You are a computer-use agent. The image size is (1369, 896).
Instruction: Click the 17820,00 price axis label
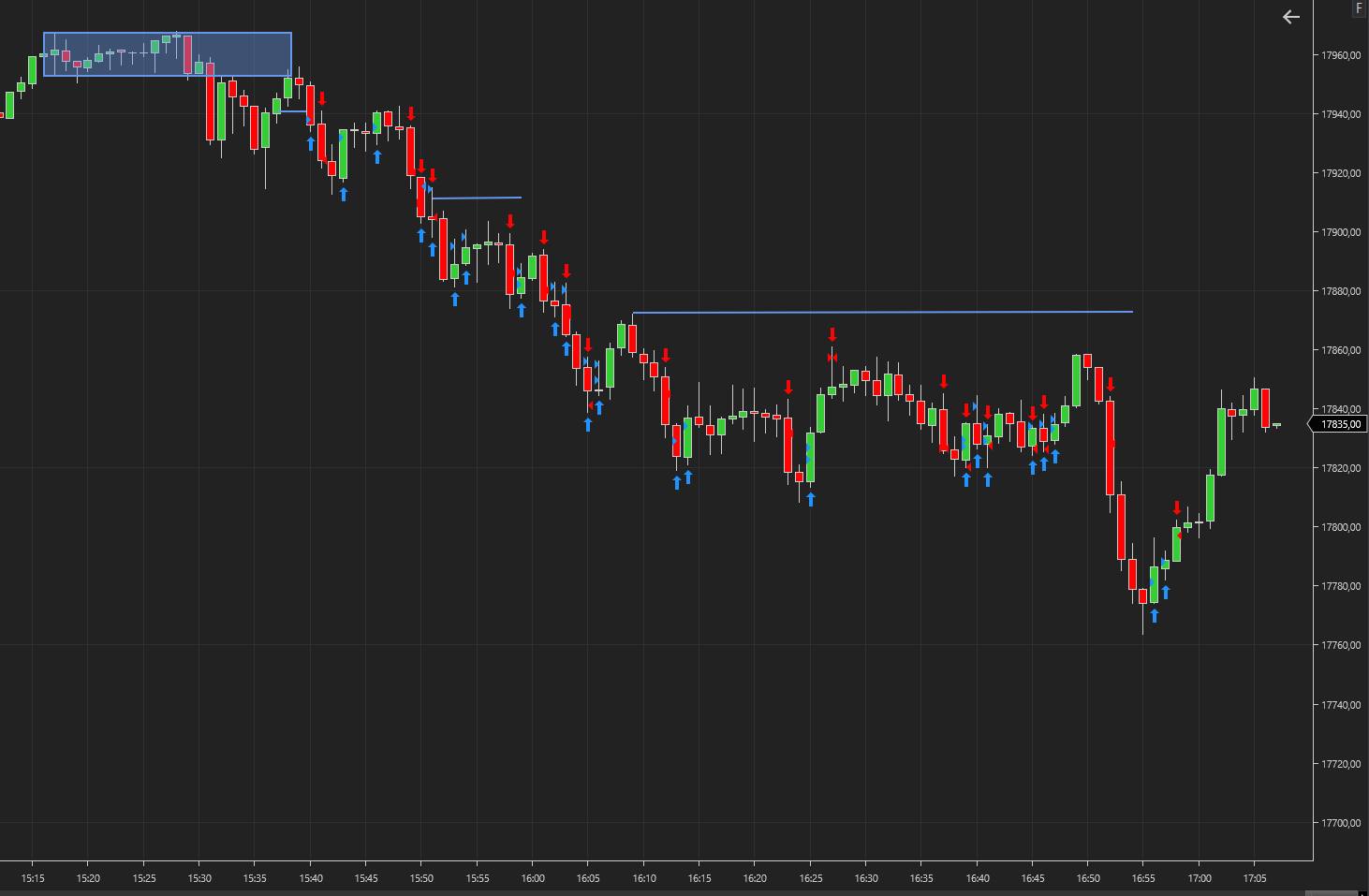pos(1341,468)
